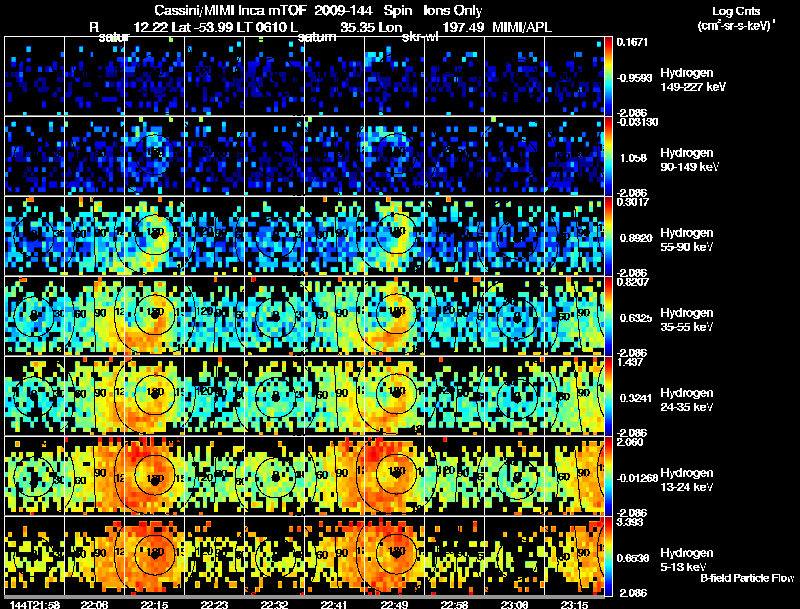The image size is (800, 609).
Task: Click the colorbar value '0.6325'
Action: [x=636, y=318]
